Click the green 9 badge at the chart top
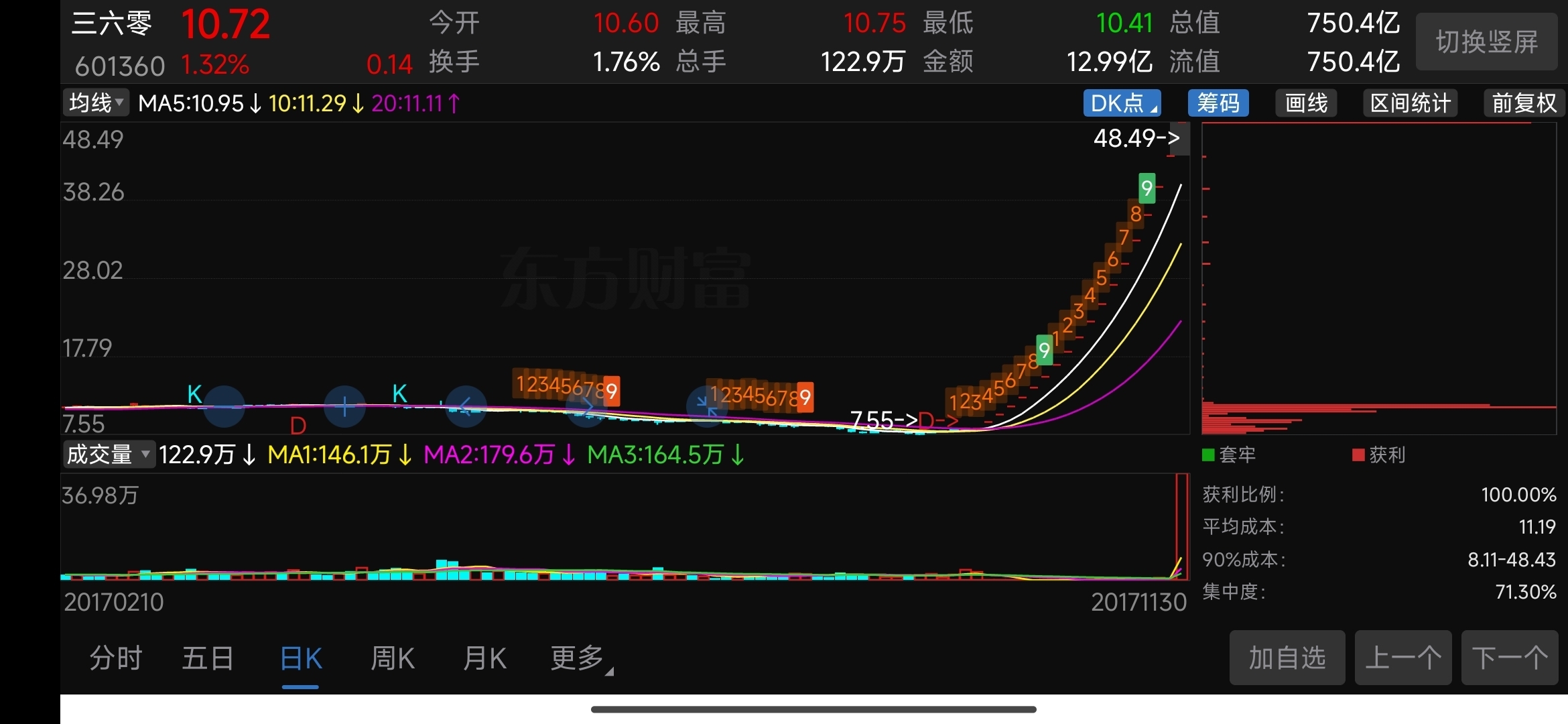 [1147, 188]
